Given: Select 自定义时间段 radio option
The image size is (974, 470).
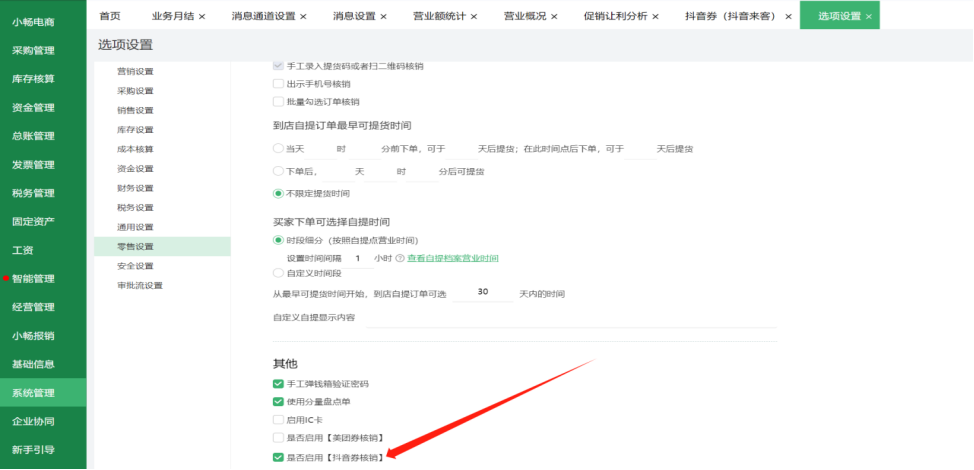Looking at the screenshot, I should click(x=278, y=273).
